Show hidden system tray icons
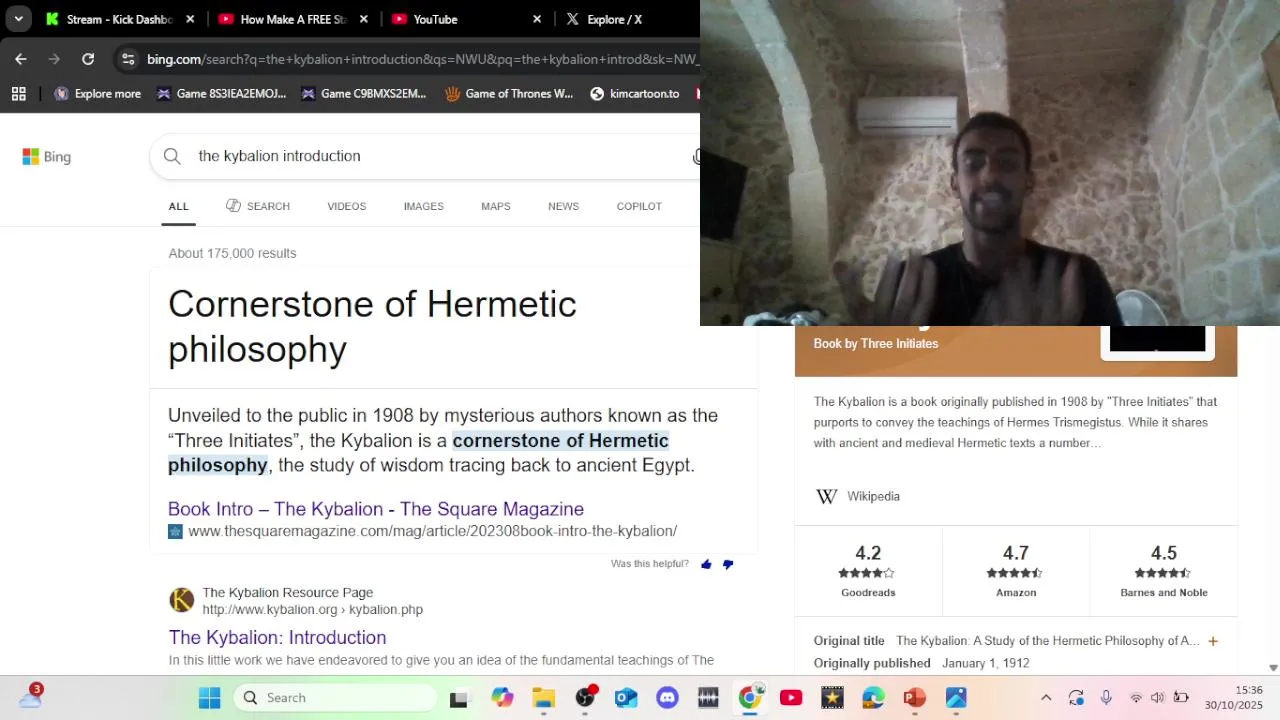 1046,698
